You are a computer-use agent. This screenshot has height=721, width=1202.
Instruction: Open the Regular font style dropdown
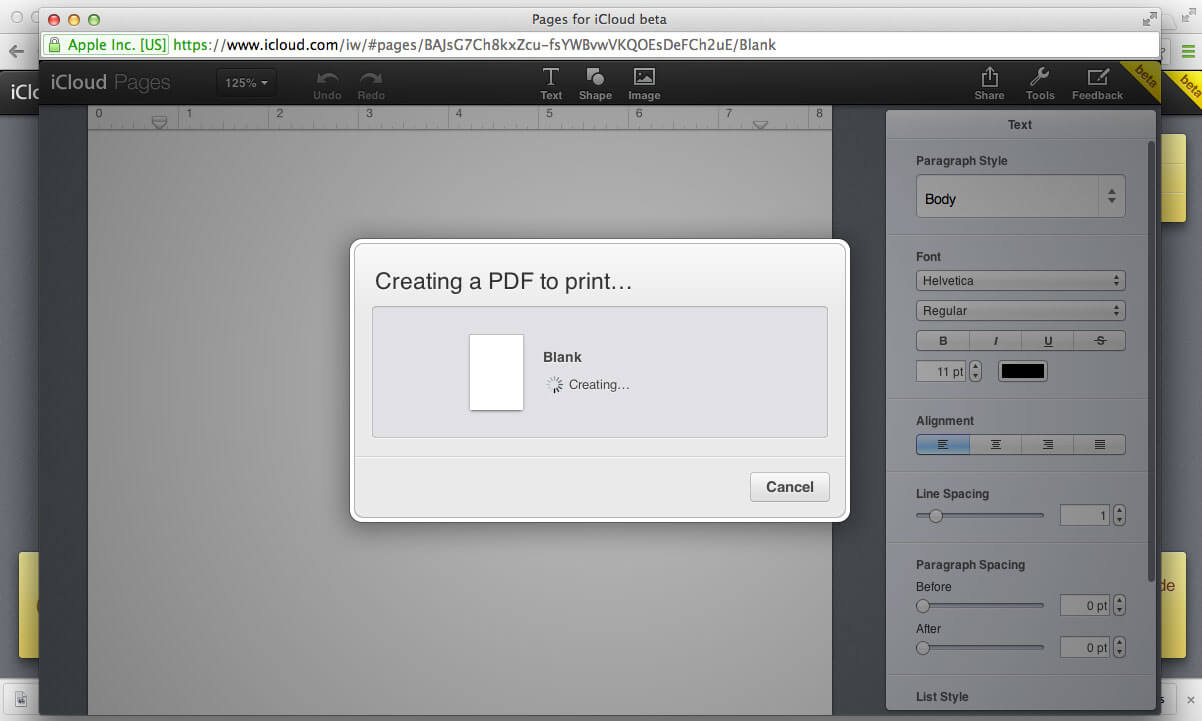(1020, 311)
